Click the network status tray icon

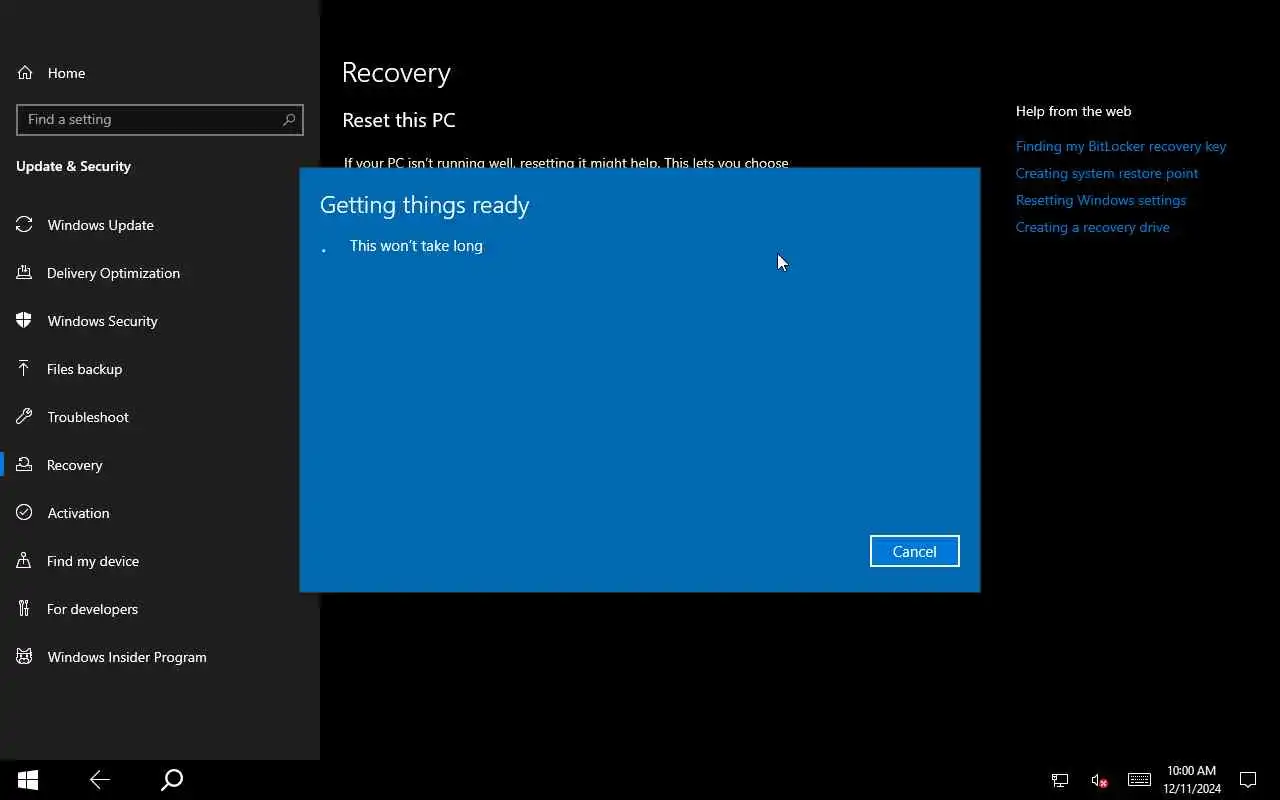coord(1060,780)
